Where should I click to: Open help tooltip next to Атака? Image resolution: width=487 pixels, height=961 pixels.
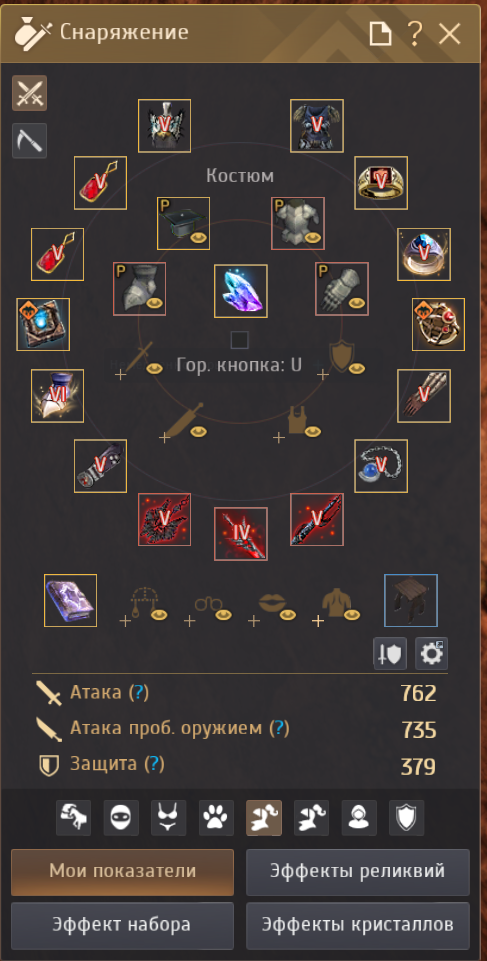pyautogui.click(x=139, y=693)
